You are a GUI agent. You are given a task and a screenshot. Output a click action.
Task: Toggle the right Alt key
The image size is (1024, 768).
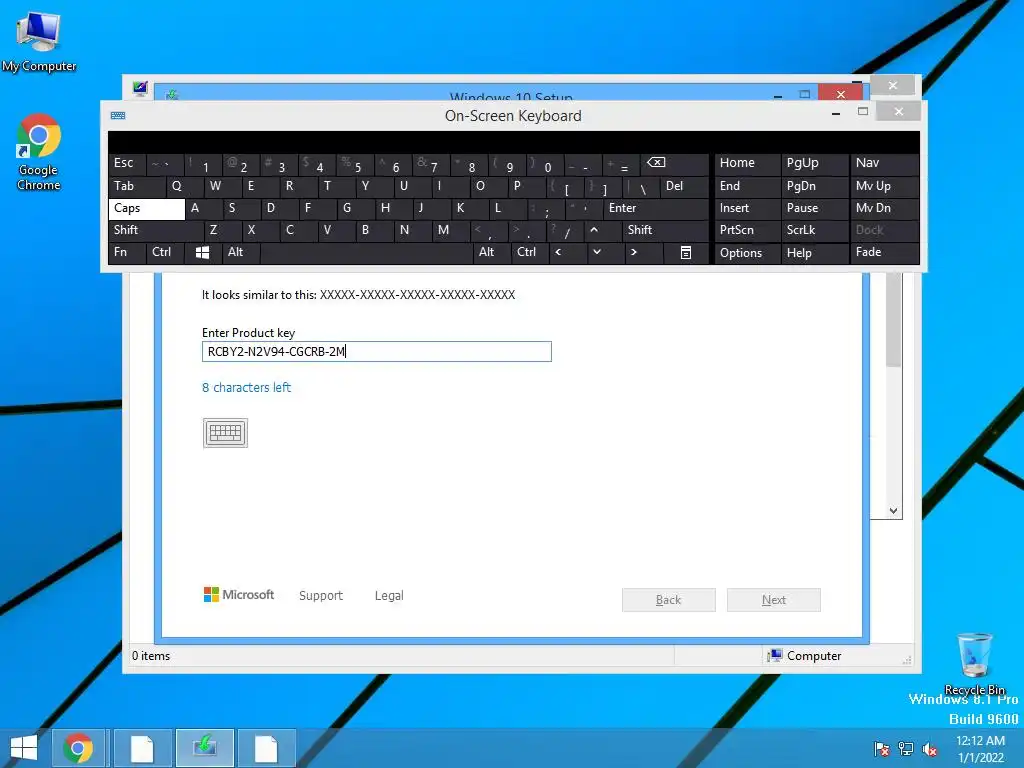click(x=492, y=252)
